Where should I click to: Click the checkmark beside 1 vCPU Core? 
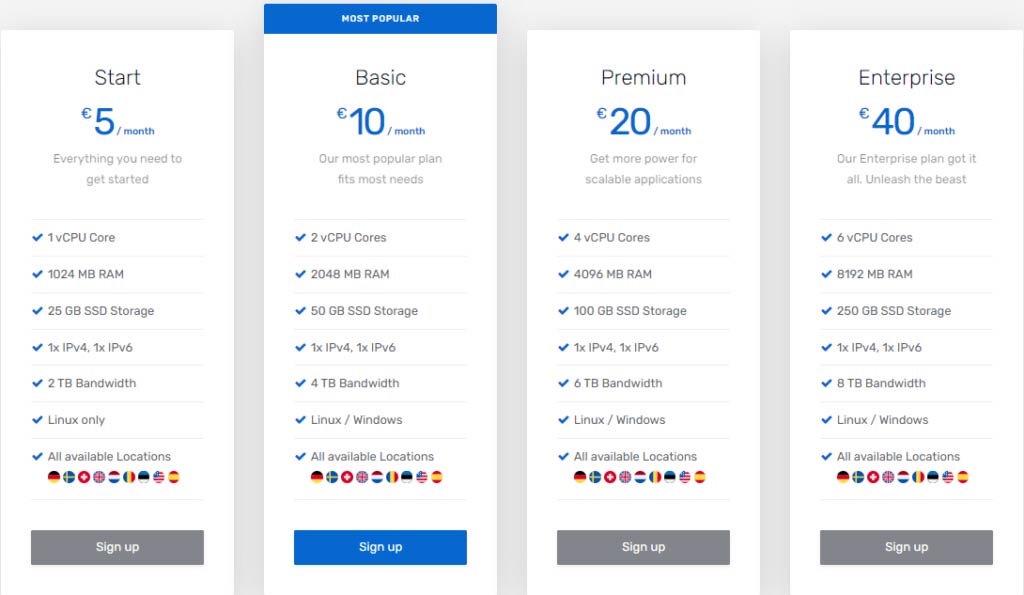coord(37,237)
